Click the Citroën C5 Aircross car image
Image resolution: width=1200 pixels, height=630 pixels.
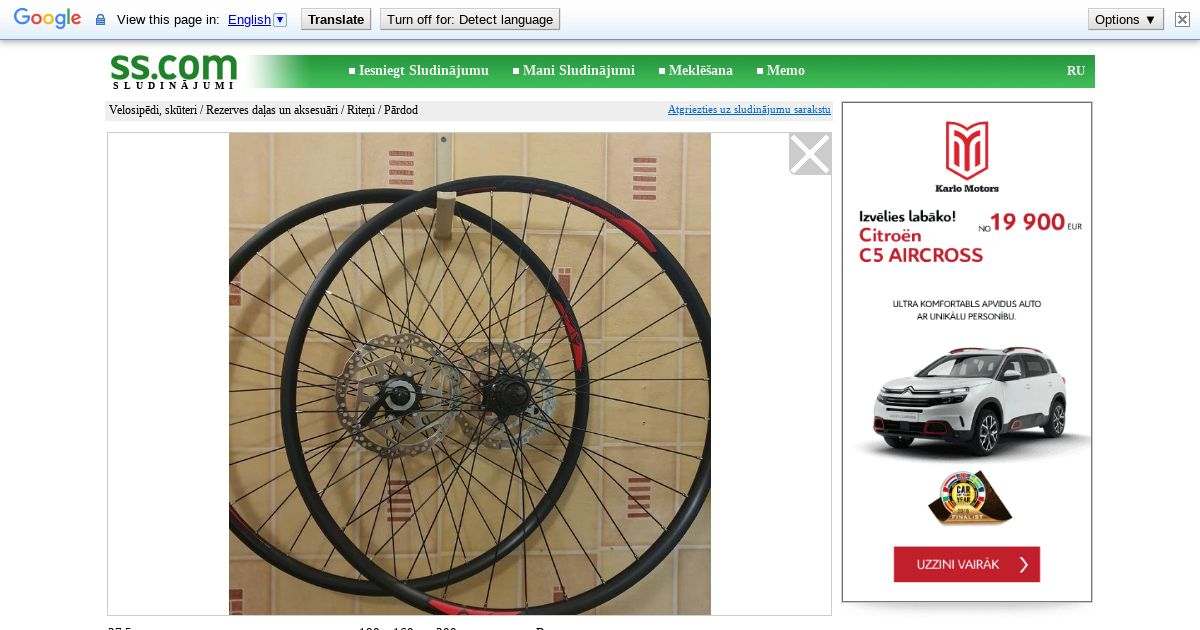point(966,402)
